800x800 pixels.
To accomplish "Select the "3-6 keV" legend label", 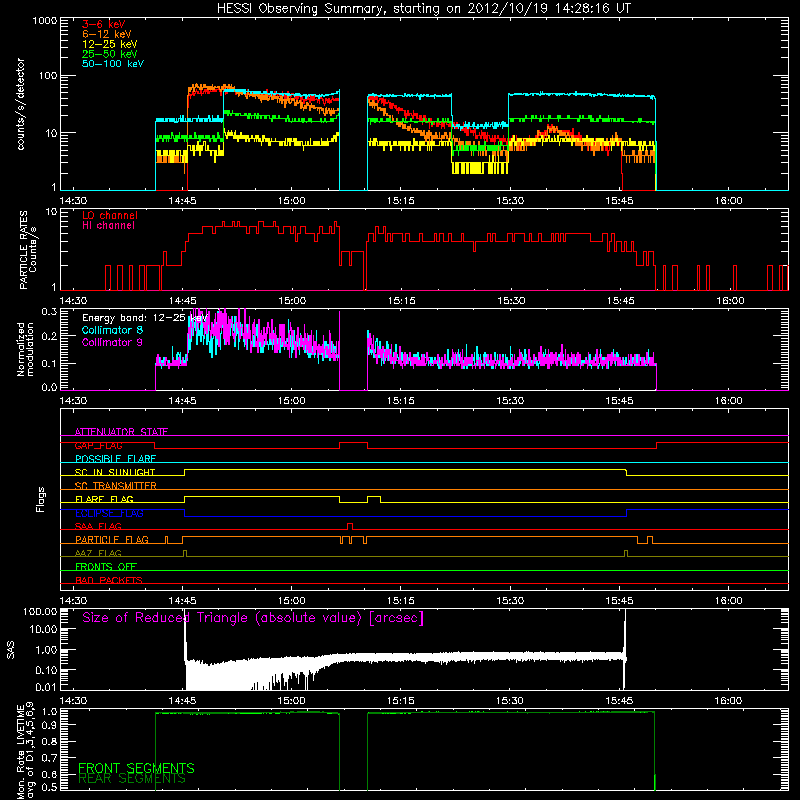I will [104, 24].
